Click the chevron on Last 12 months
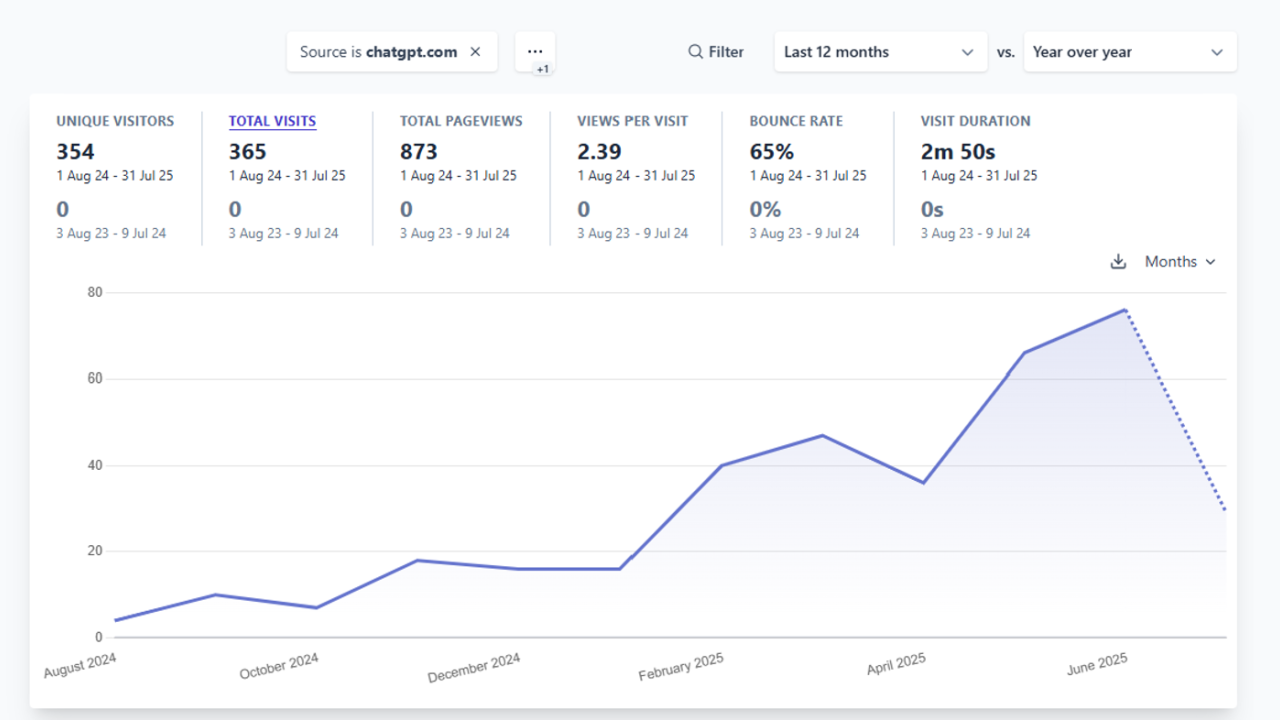Image resolution: width=1280 pixels, height=720 pixels. point(967,52)
